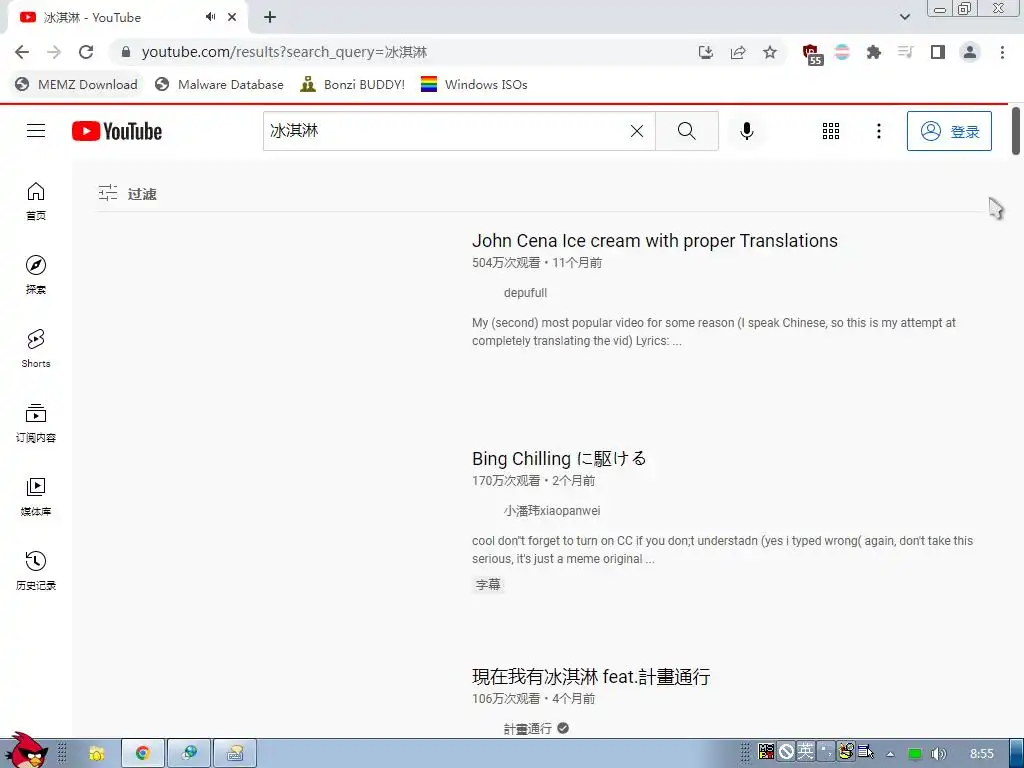Click the page vertical scrollbar thumb

pos(1016,131)
